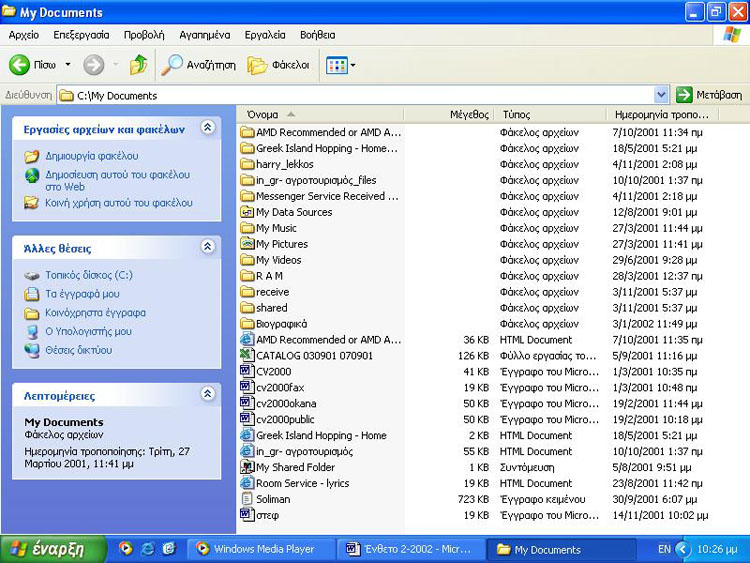Click the Ο Υπολογιστής μου computer icon
750x563 pixels.
coord(32,331)
